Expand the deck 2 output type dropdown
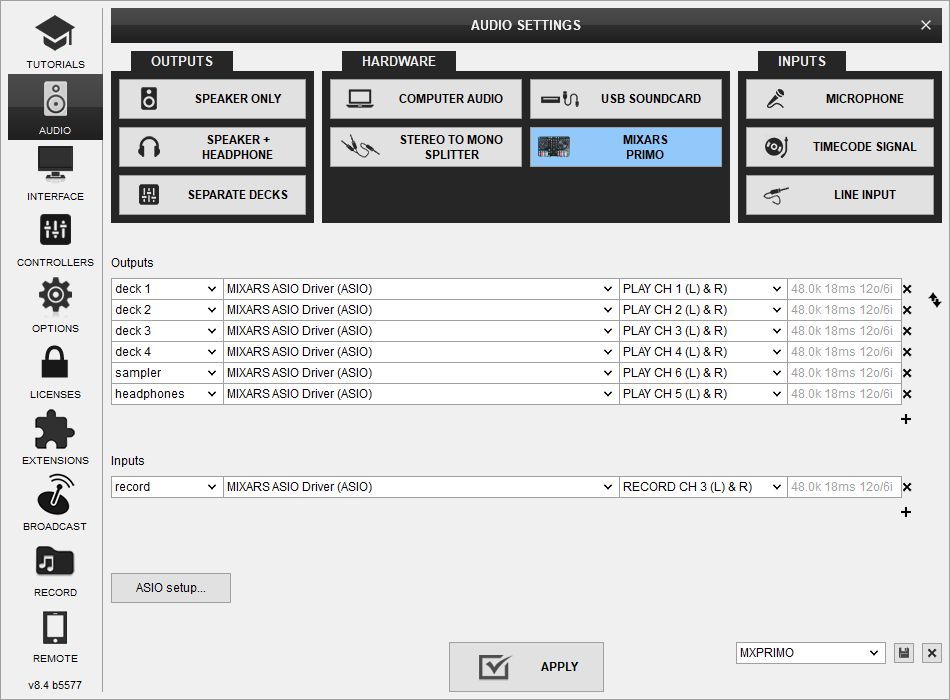 click(166, 310)
